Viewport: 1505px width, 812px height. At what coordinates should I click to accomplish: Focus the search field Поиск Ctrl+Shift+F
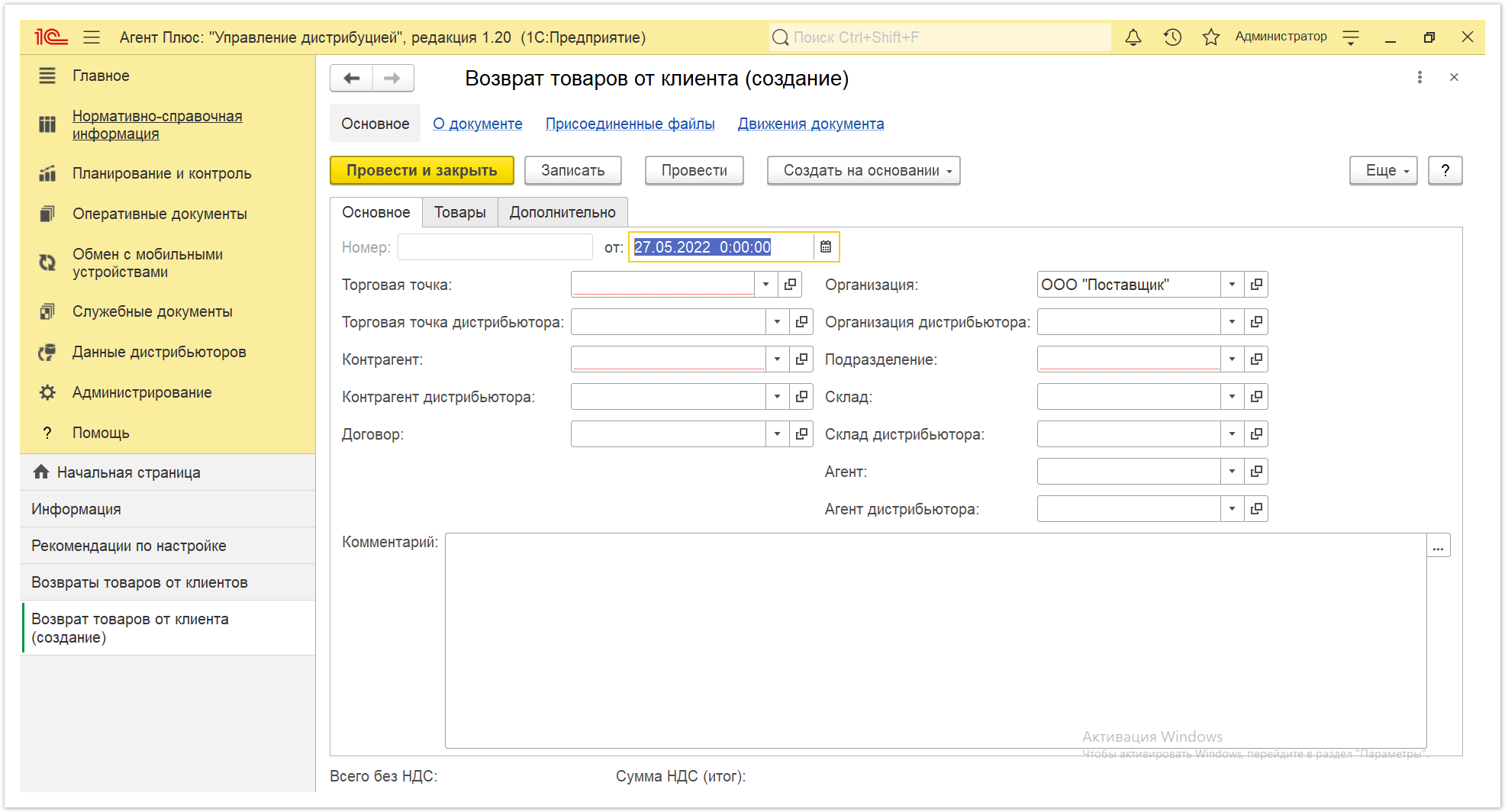[x=940, y=37]
